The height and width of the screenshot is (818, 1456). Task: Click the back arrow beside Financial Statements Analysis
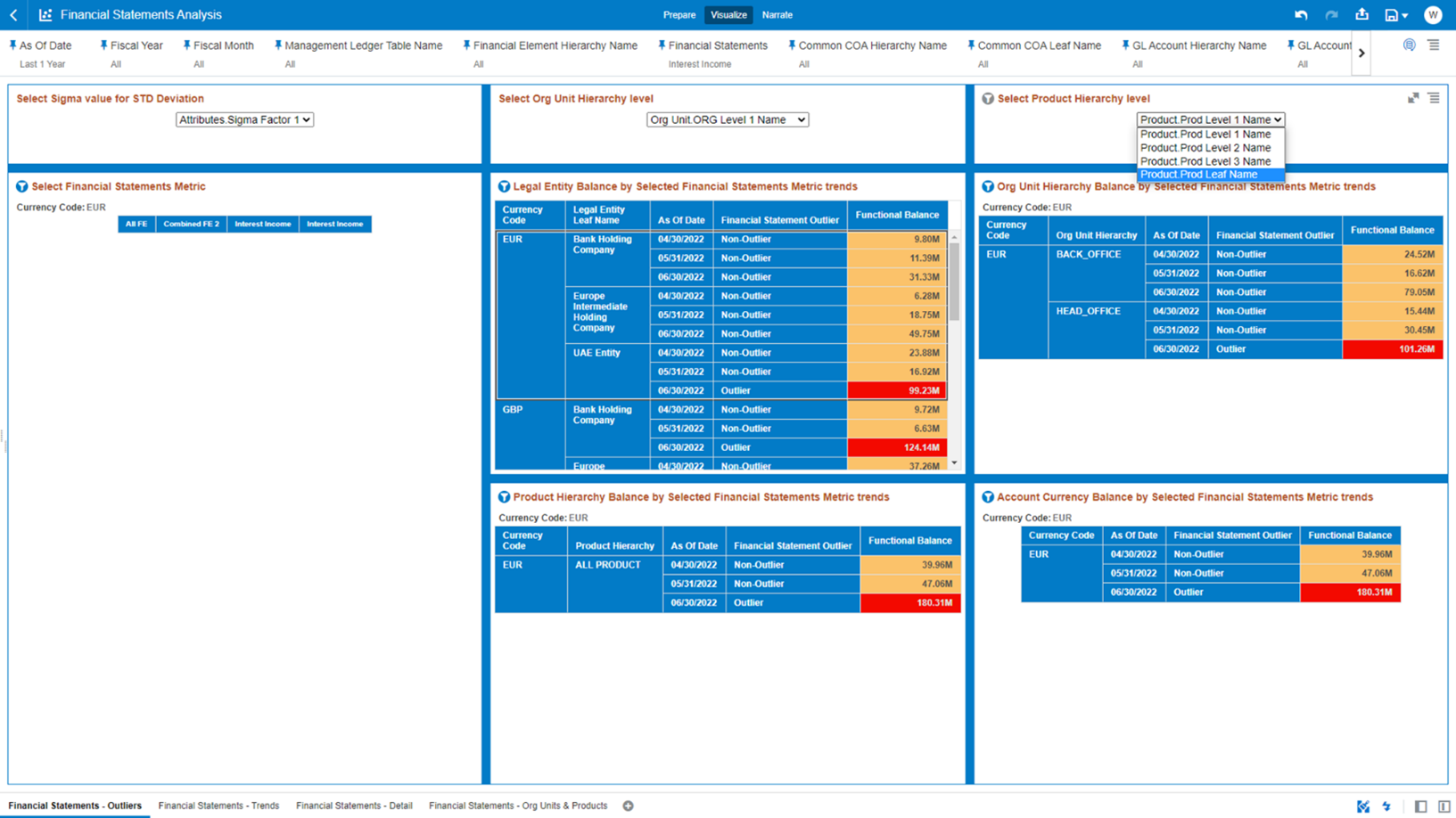point(12,14)
